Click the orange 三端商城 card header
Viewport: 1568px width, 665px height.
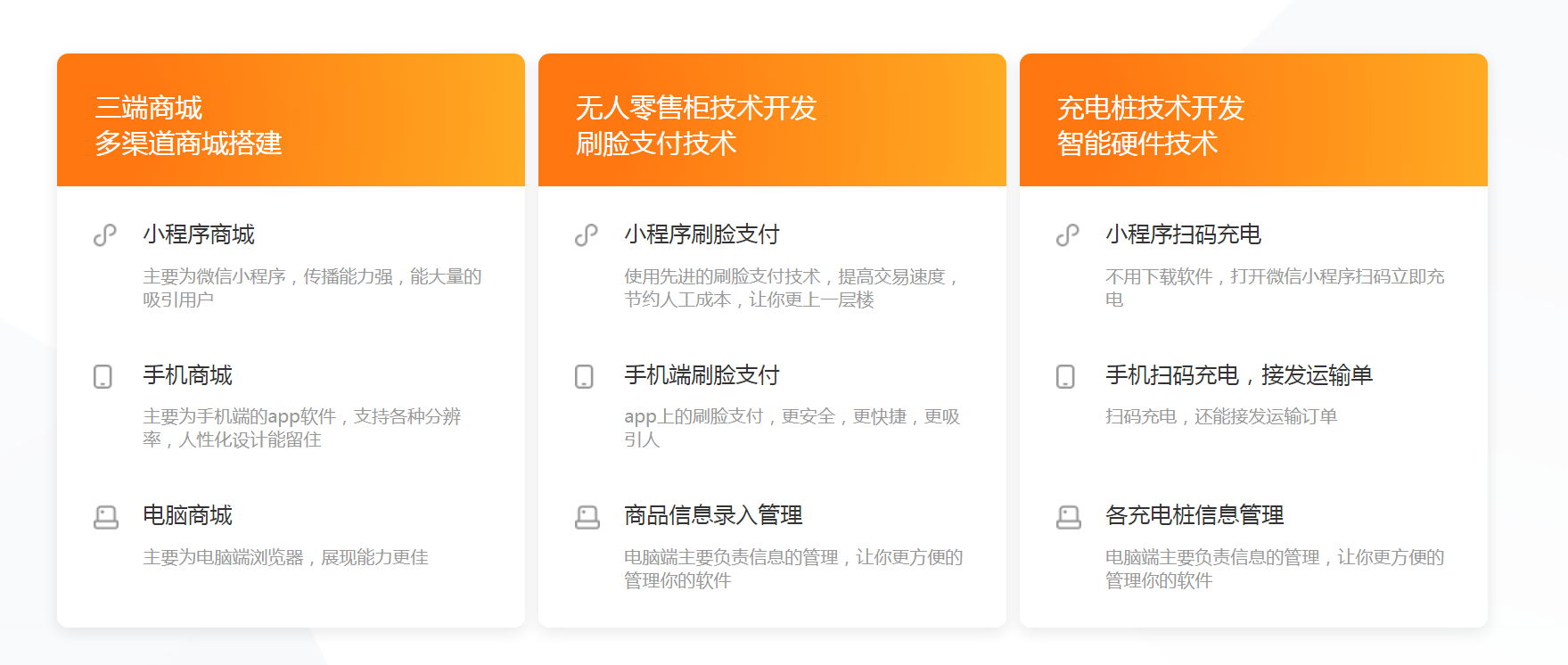click(291, 119)
